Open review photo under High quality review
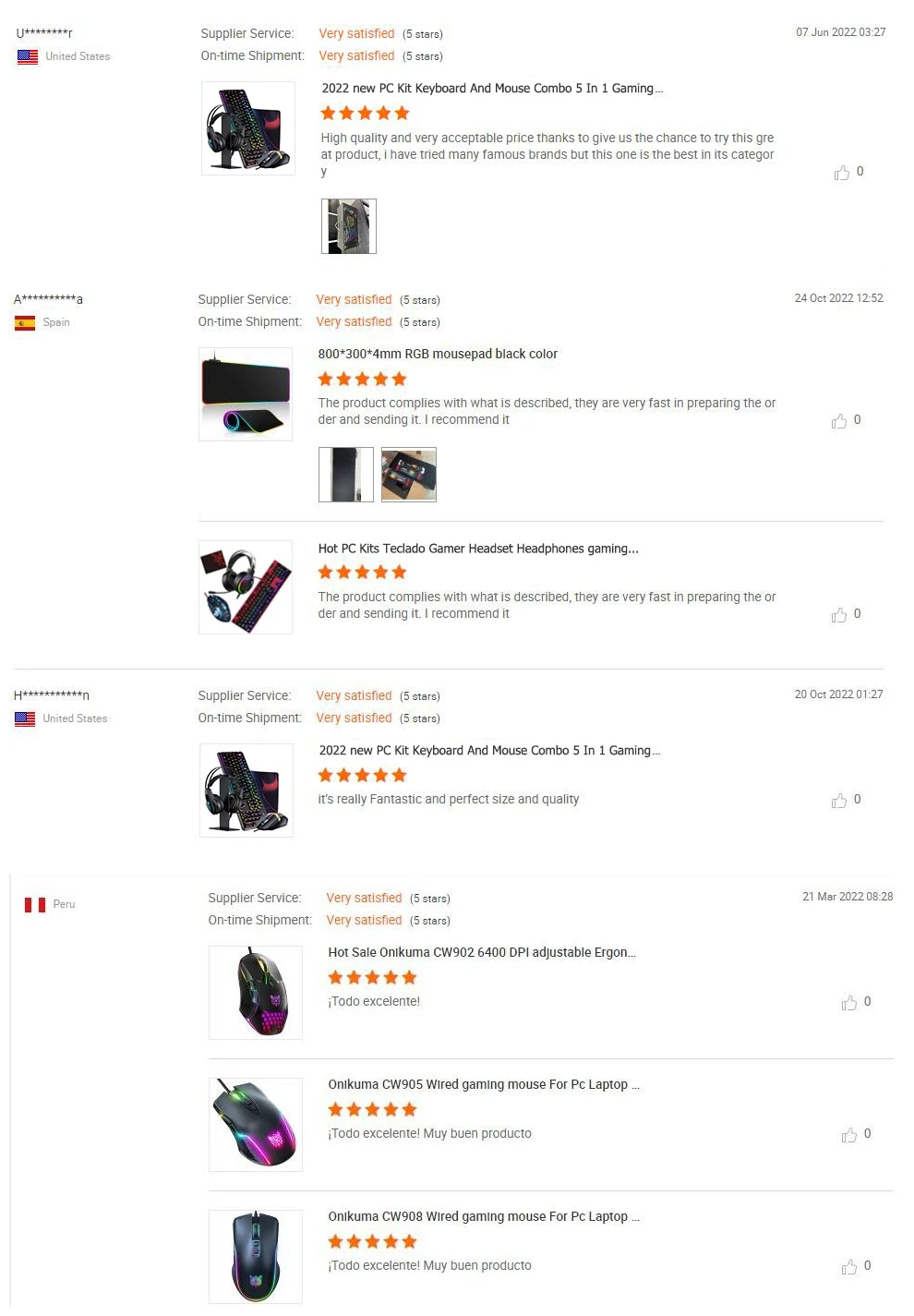 point(348,226)
